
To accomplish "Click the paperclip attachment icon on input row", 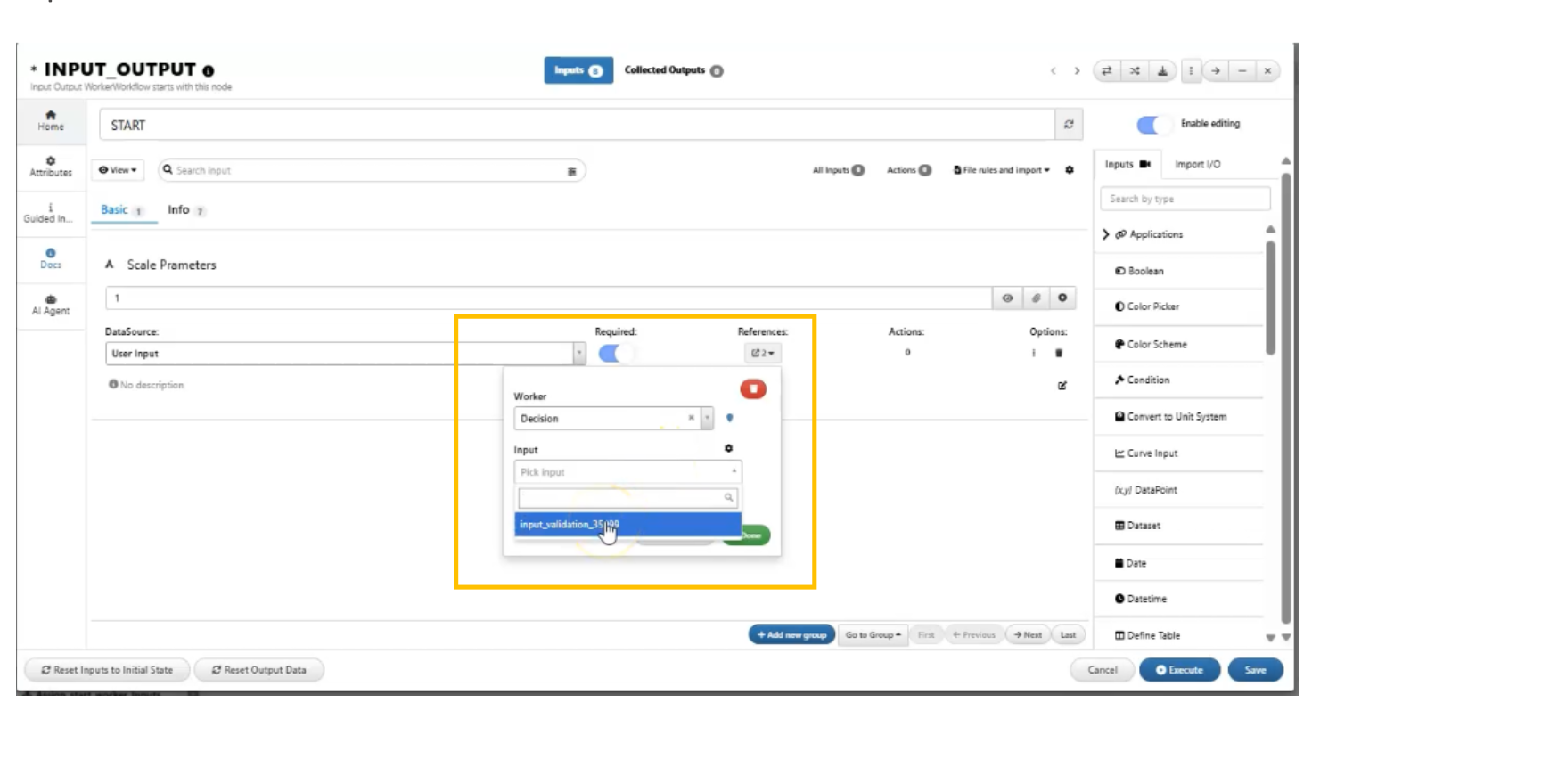I will tap(1036, 298).
